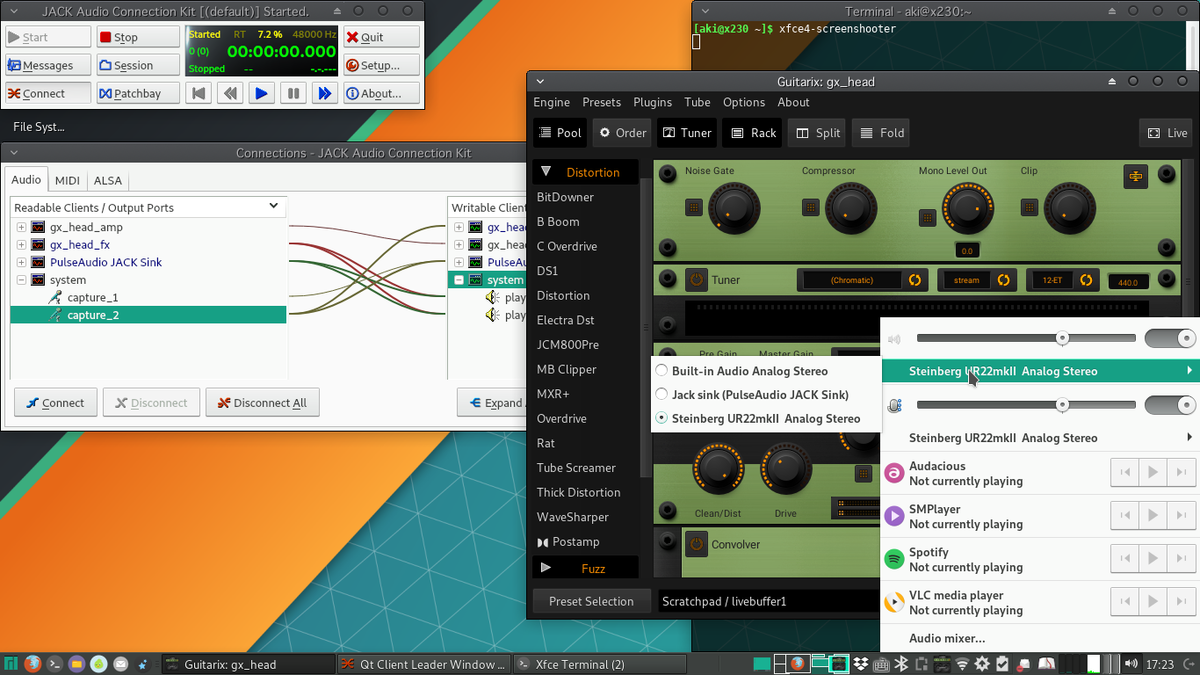Click the Audacious app icon in volume panel
1200x675 pixels.
point(894,473)
